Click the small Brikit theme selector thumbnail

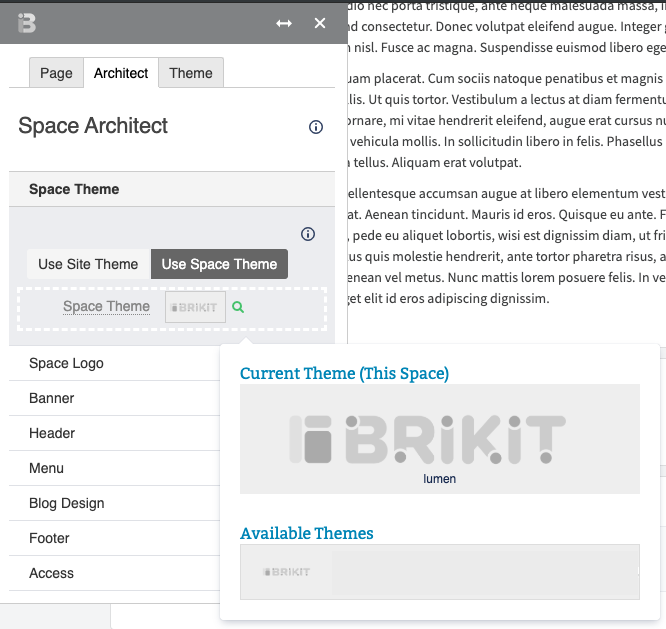(195, 307)
